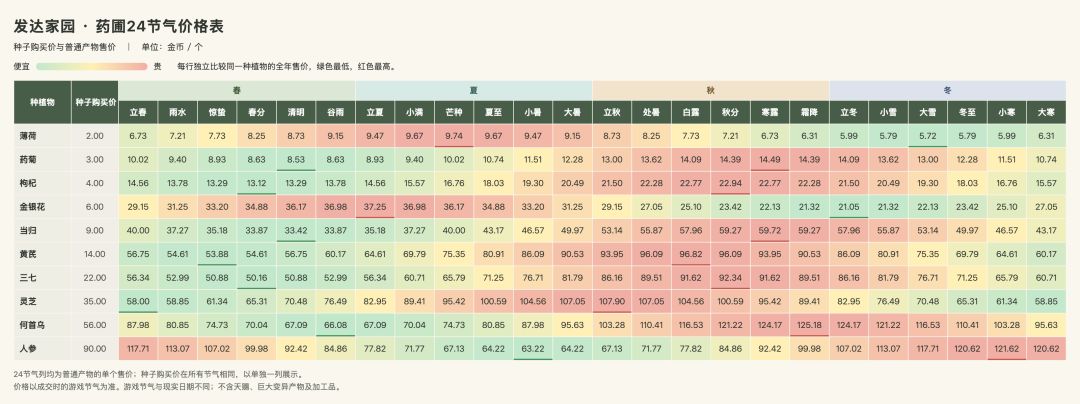Select the 药菊 row label

(x=42, y=160)
